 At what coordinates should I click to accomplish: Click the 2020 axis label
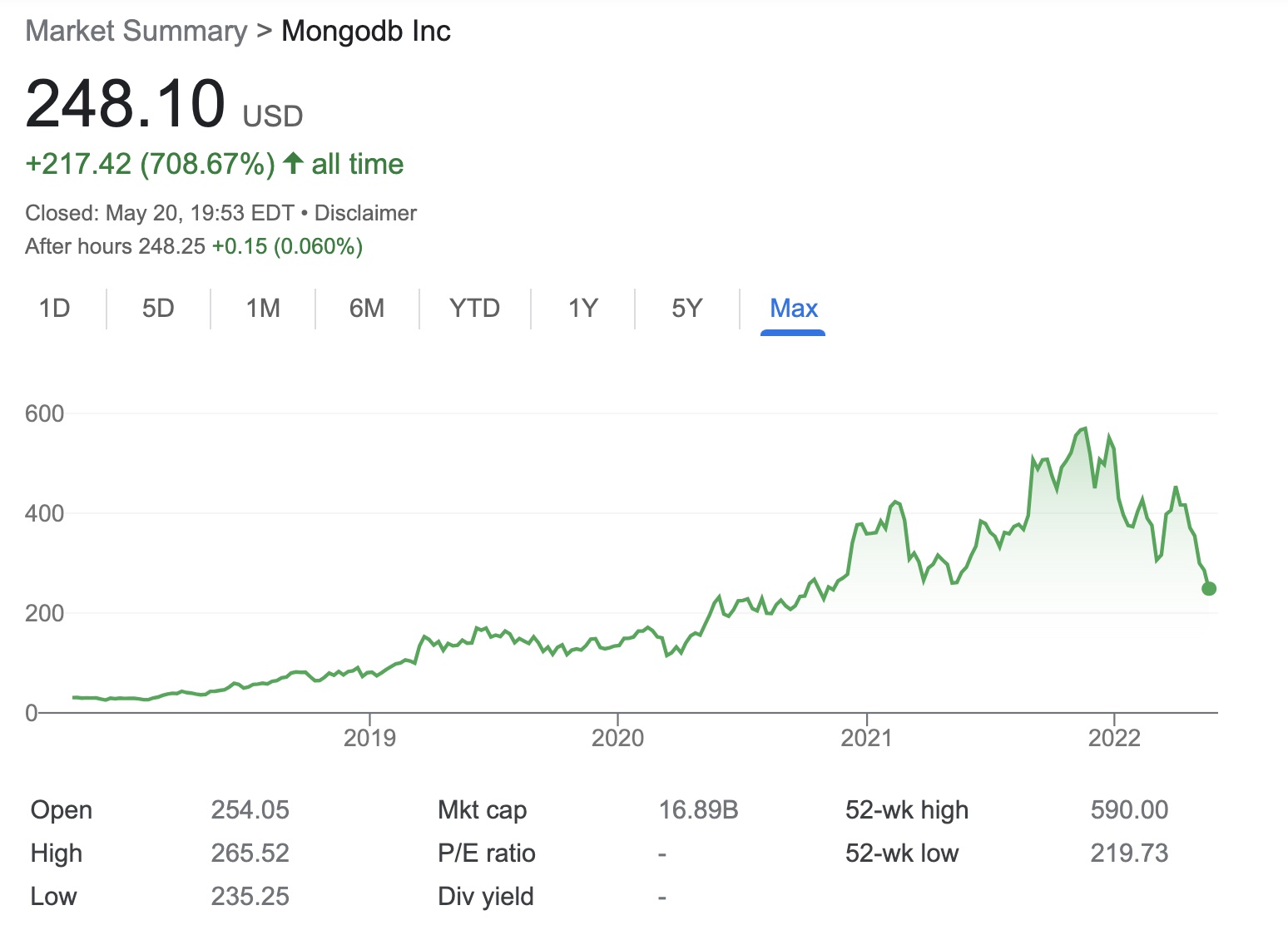(x=617, y=738)
